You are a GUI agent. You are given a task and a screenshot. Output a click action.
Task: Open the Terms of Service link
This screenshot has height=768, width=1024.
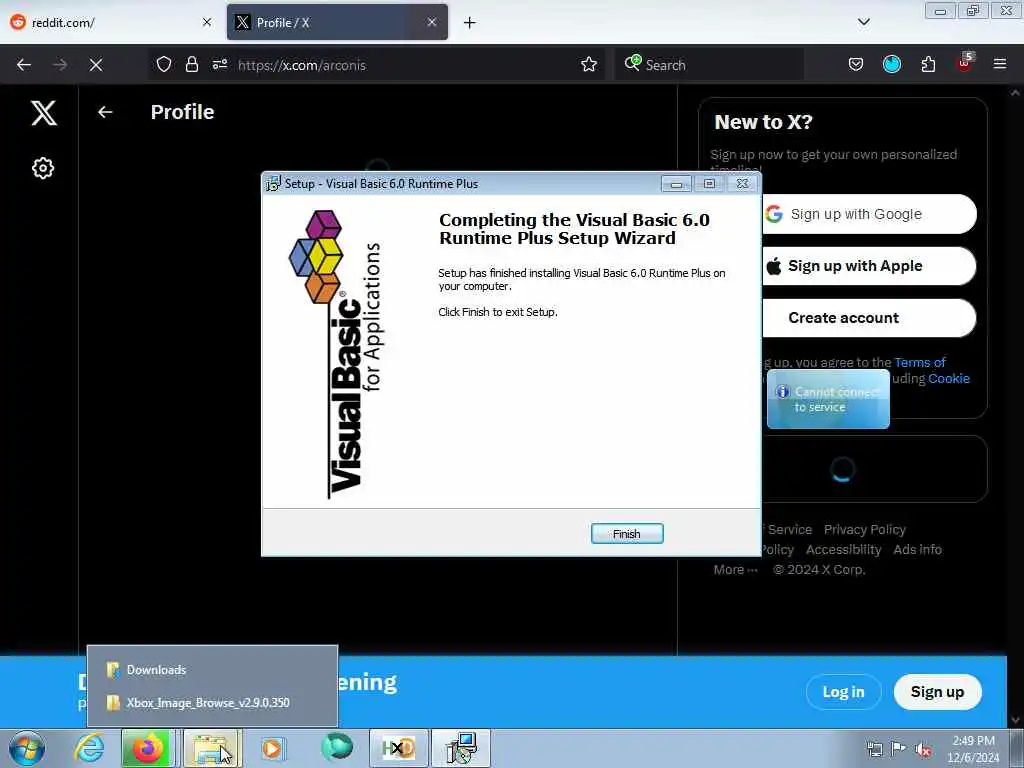920,362
